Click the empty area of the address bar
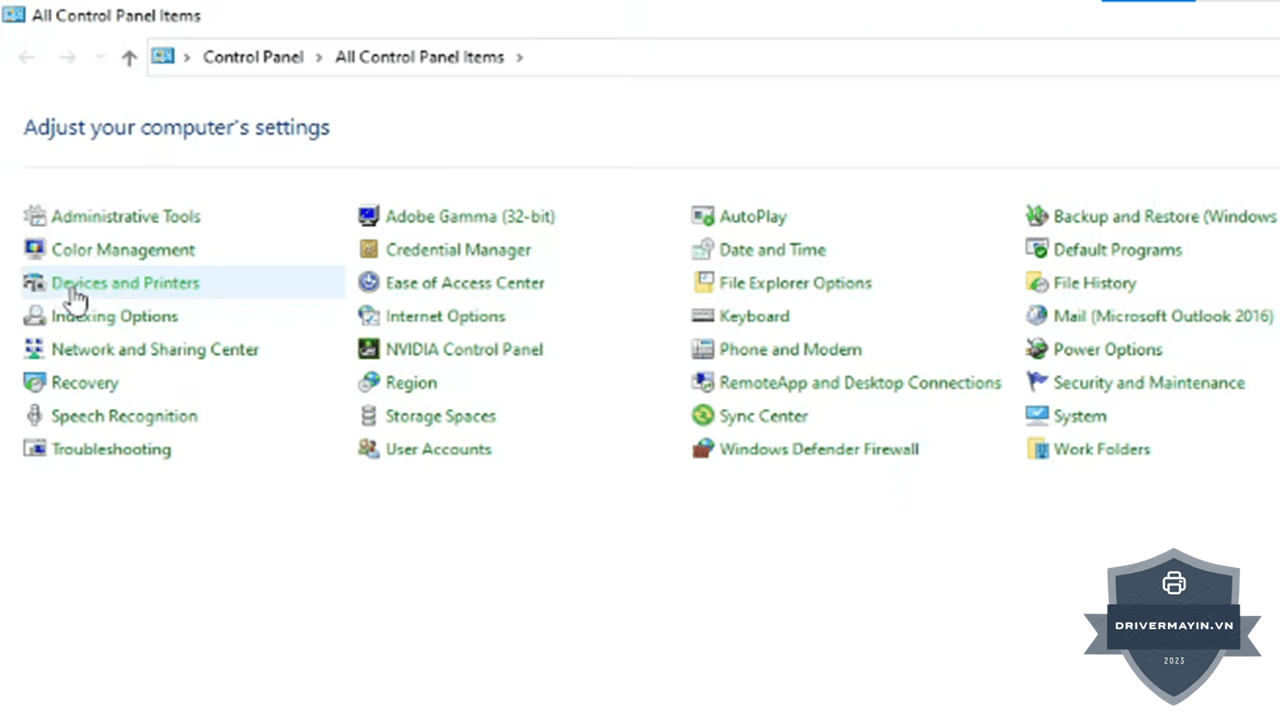This screenshot has width=1280, height=720. pyautogui.click(x=900, y=57)
